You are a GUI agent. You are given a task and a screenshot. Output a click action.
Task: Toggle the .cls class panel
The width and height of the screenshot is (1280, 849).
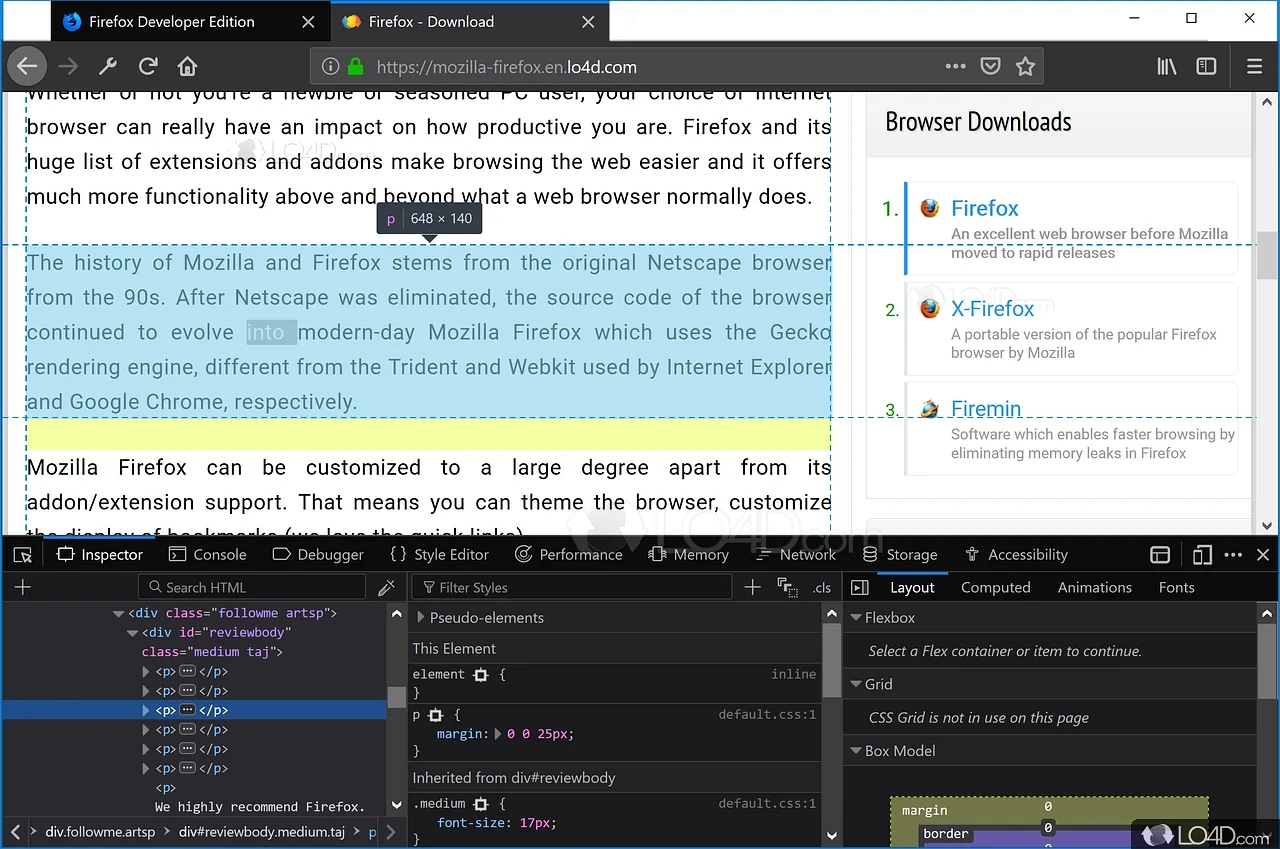822,588
